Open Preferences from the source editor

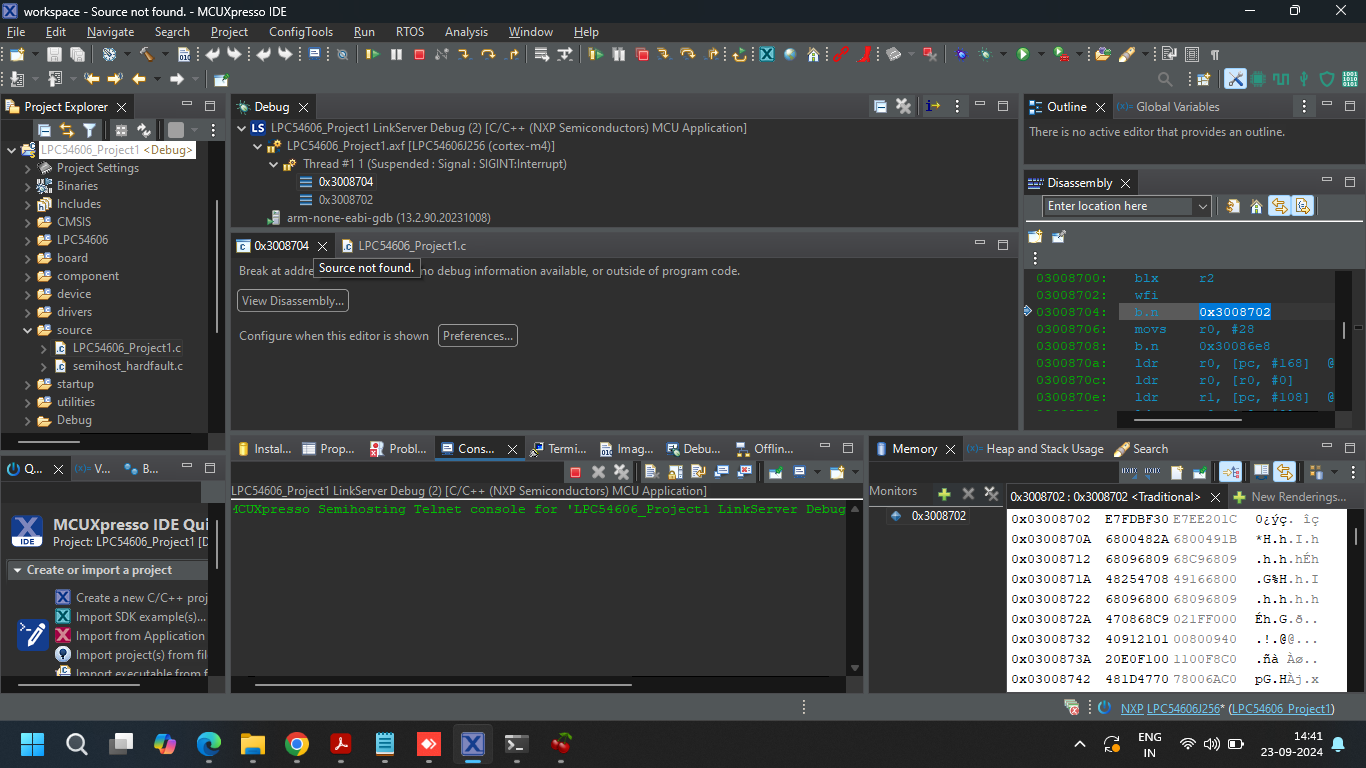coord(477,335)
